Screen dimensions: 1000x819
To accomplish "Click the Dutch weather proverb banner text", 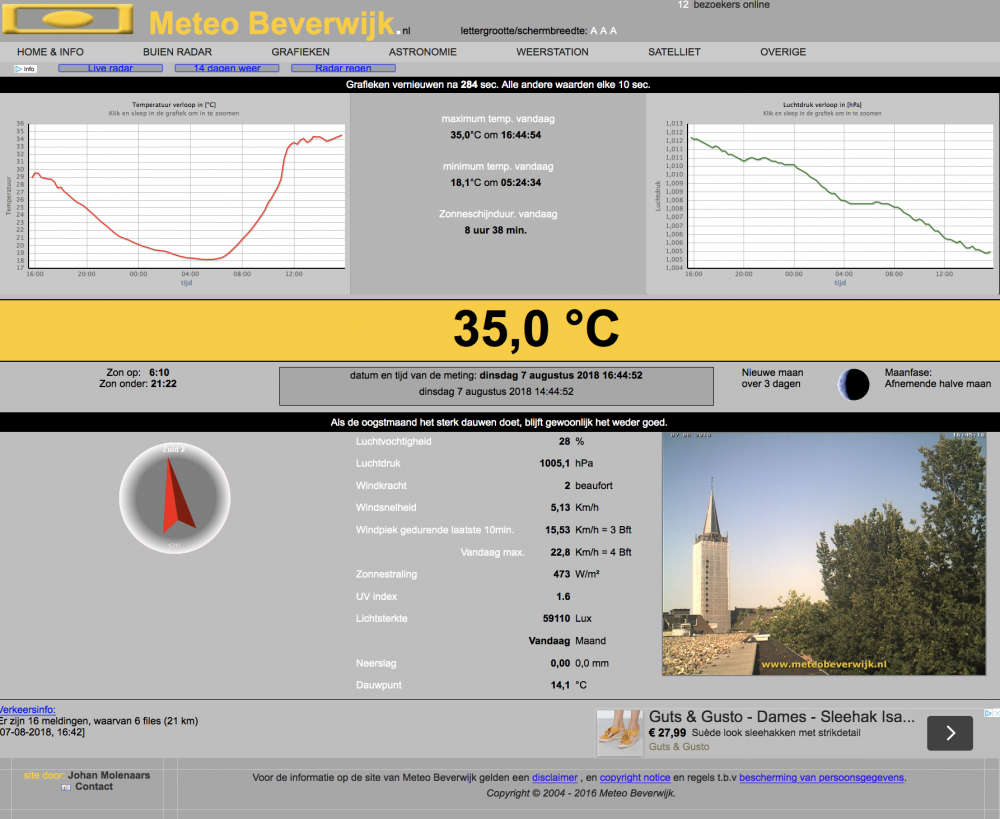I will [x=499, y=423].
